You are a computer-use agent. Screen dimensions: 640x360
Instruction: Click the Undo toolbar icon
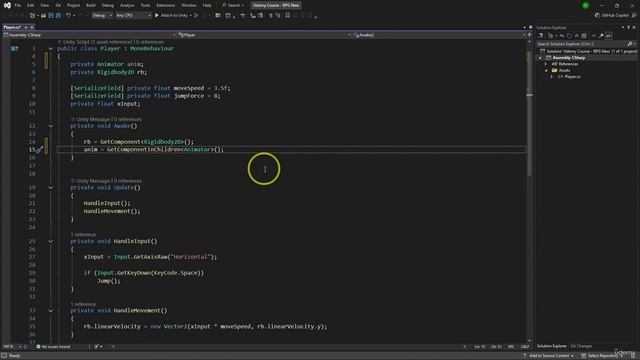pyautogui.click(x=69, y=16)
